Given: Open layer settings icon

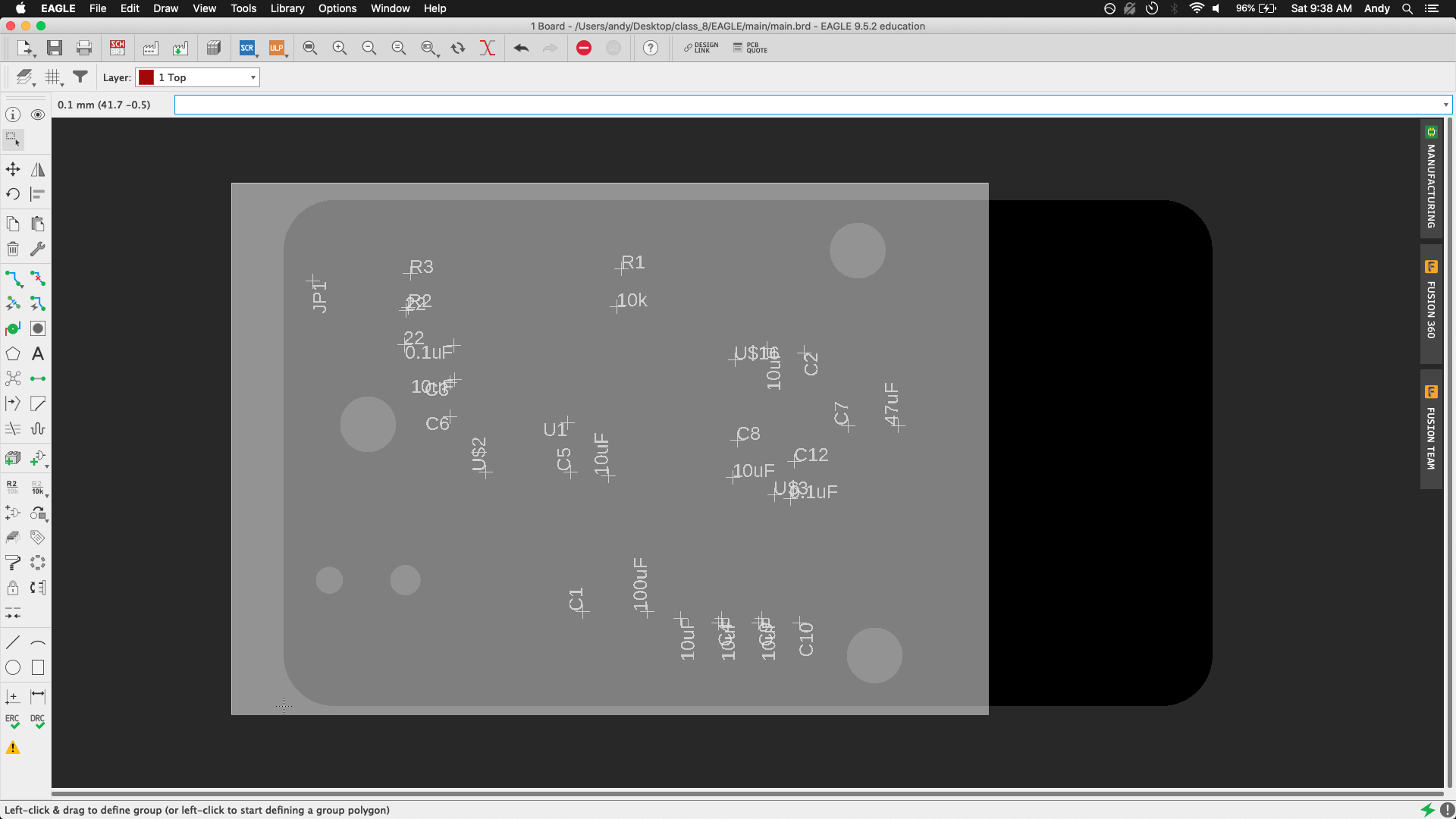Looking at the screenshot, I should (x=25, y=77).
